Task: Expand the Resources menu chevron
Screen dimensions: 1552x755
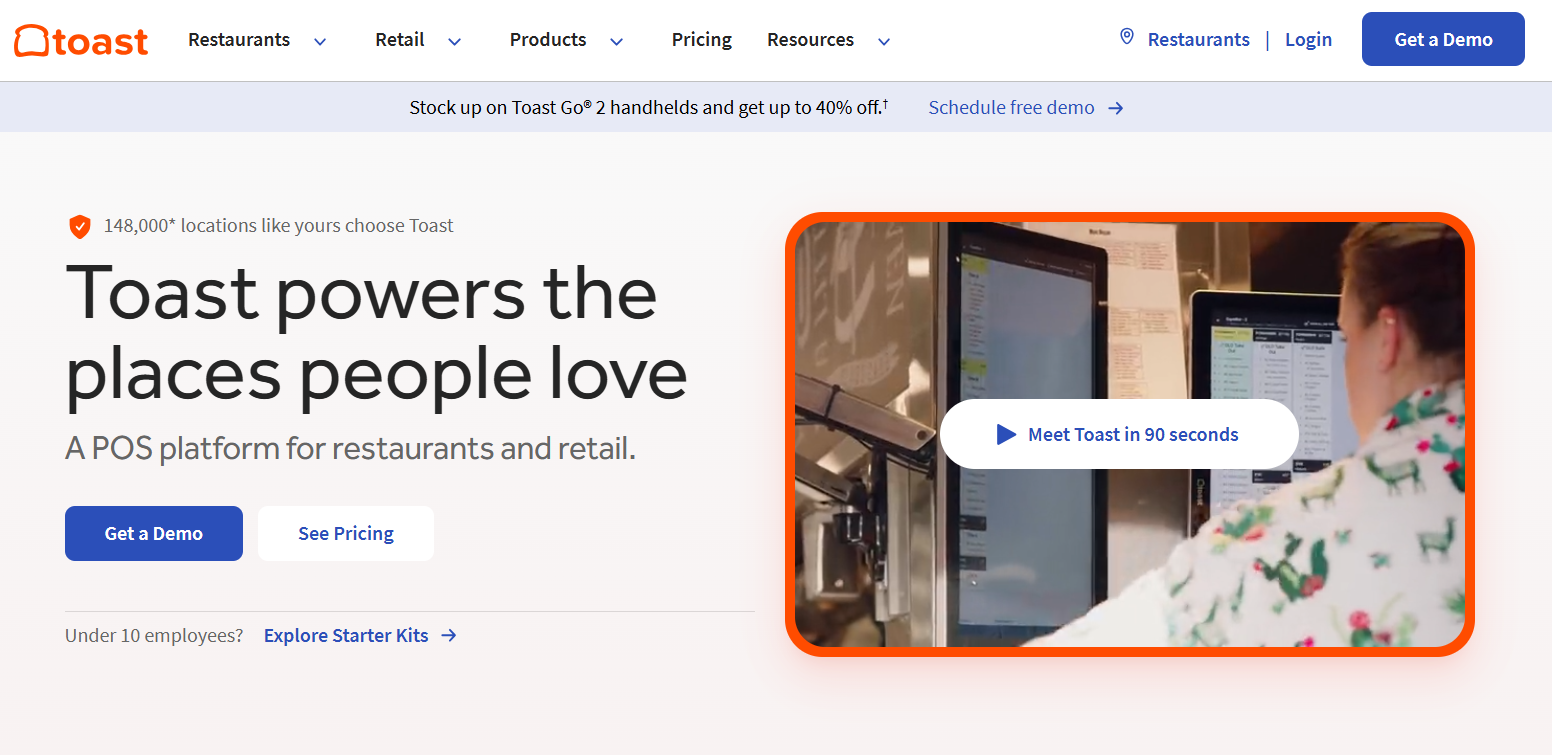Action: (x=884, y=41)
